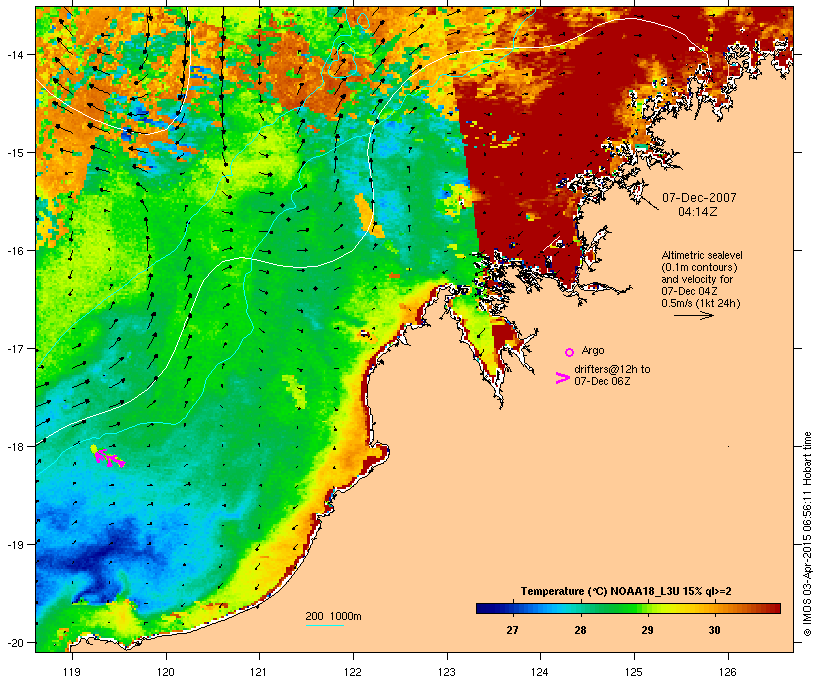This screenshot has height=680, width=820.
Task: Click the longitude label 124
Action: pyautogui.click(x=540, y=672)
